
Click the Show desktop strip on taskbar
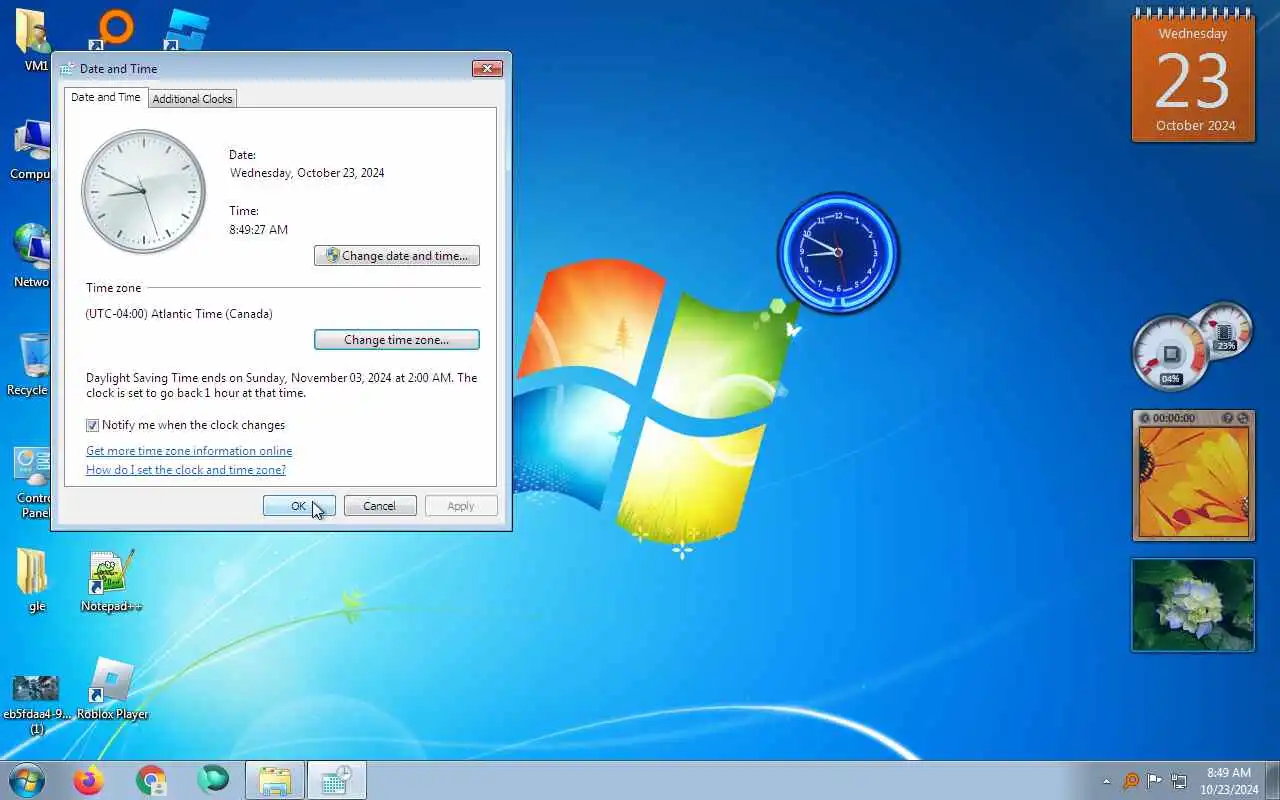1273,781
